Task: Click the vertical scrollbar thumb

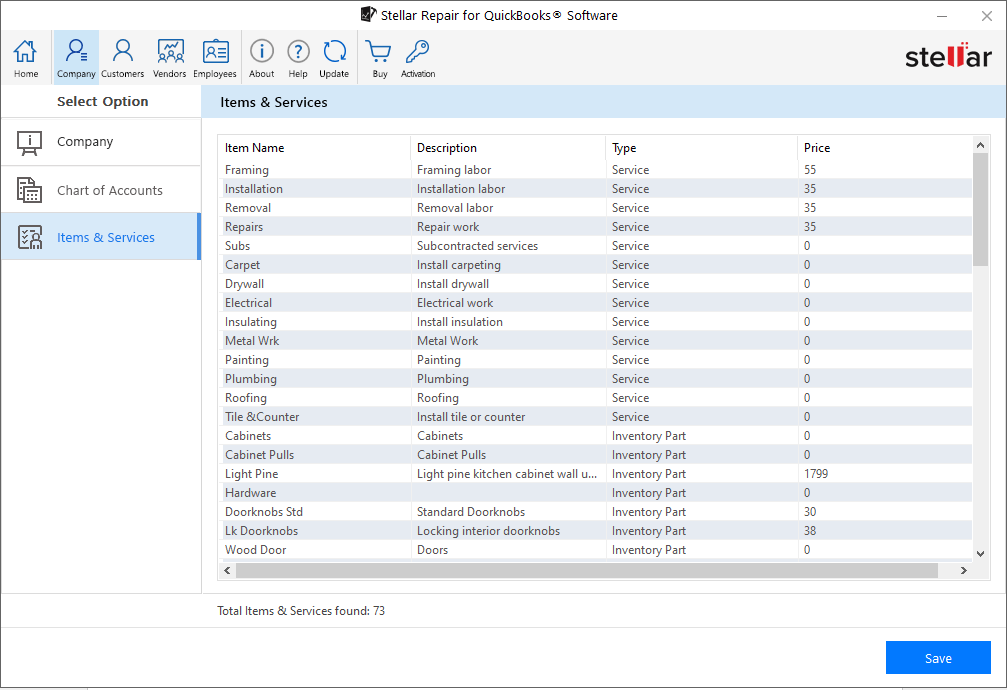Action: point(980,209)
